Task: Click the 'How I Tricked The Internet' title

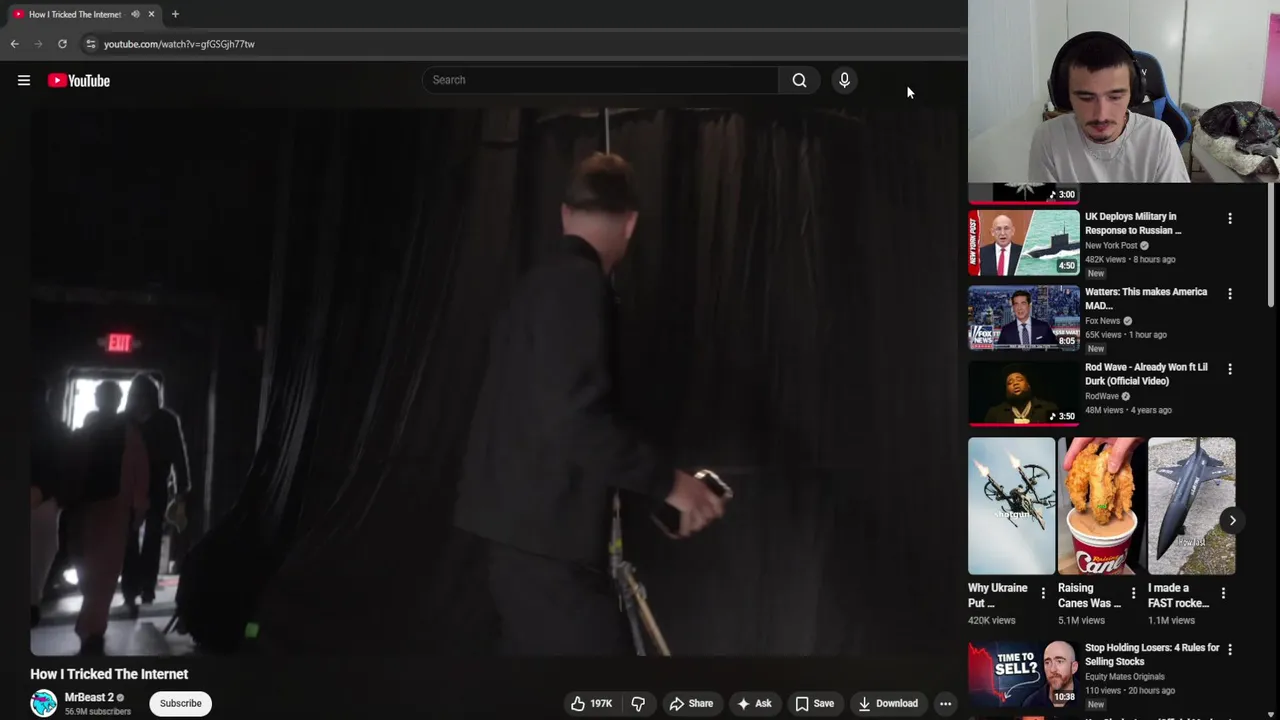Action: pos(109,674)
